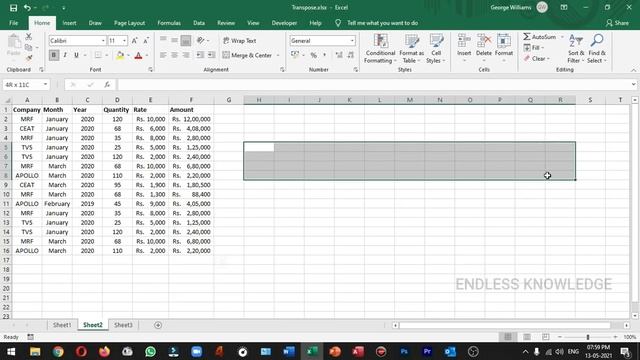The image size is (640, 360).
Task: Click the Undo arrow icon
Action: [27, 8]
